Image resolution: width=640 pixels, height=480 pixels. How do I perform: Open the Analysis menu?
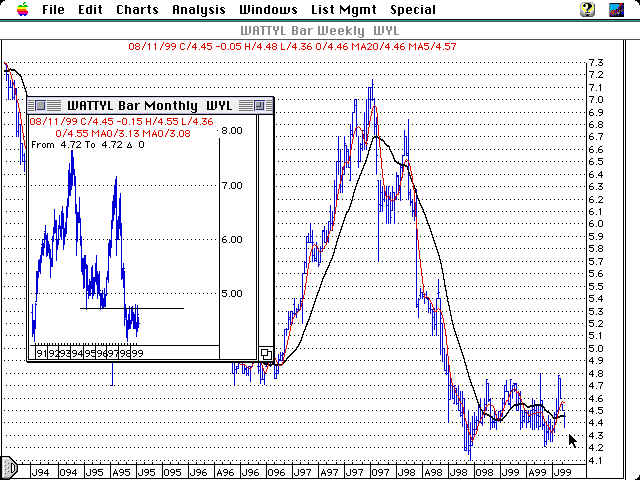[199, 9]
